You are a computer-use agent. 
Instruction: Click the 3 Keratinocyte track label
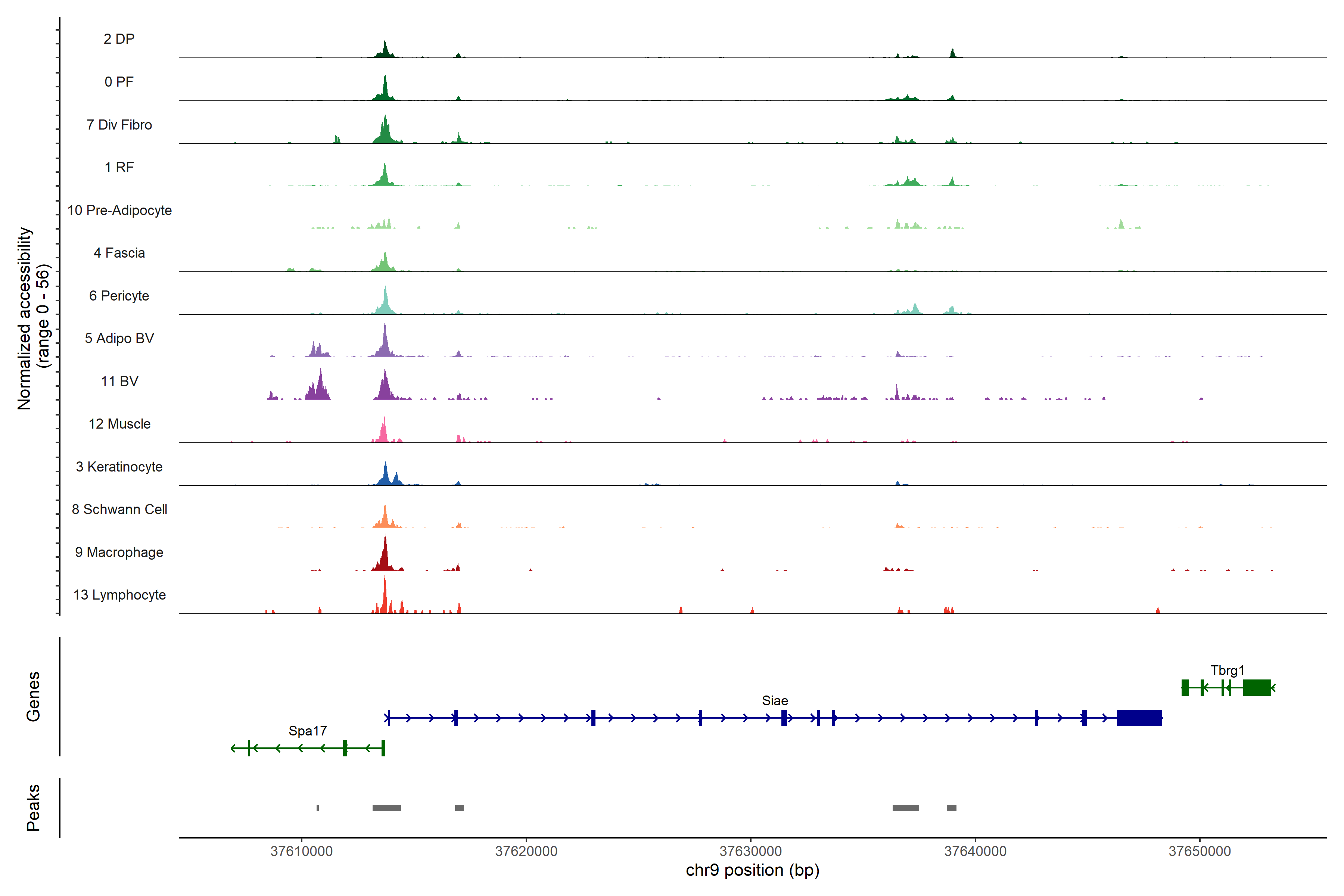[119, 467]
